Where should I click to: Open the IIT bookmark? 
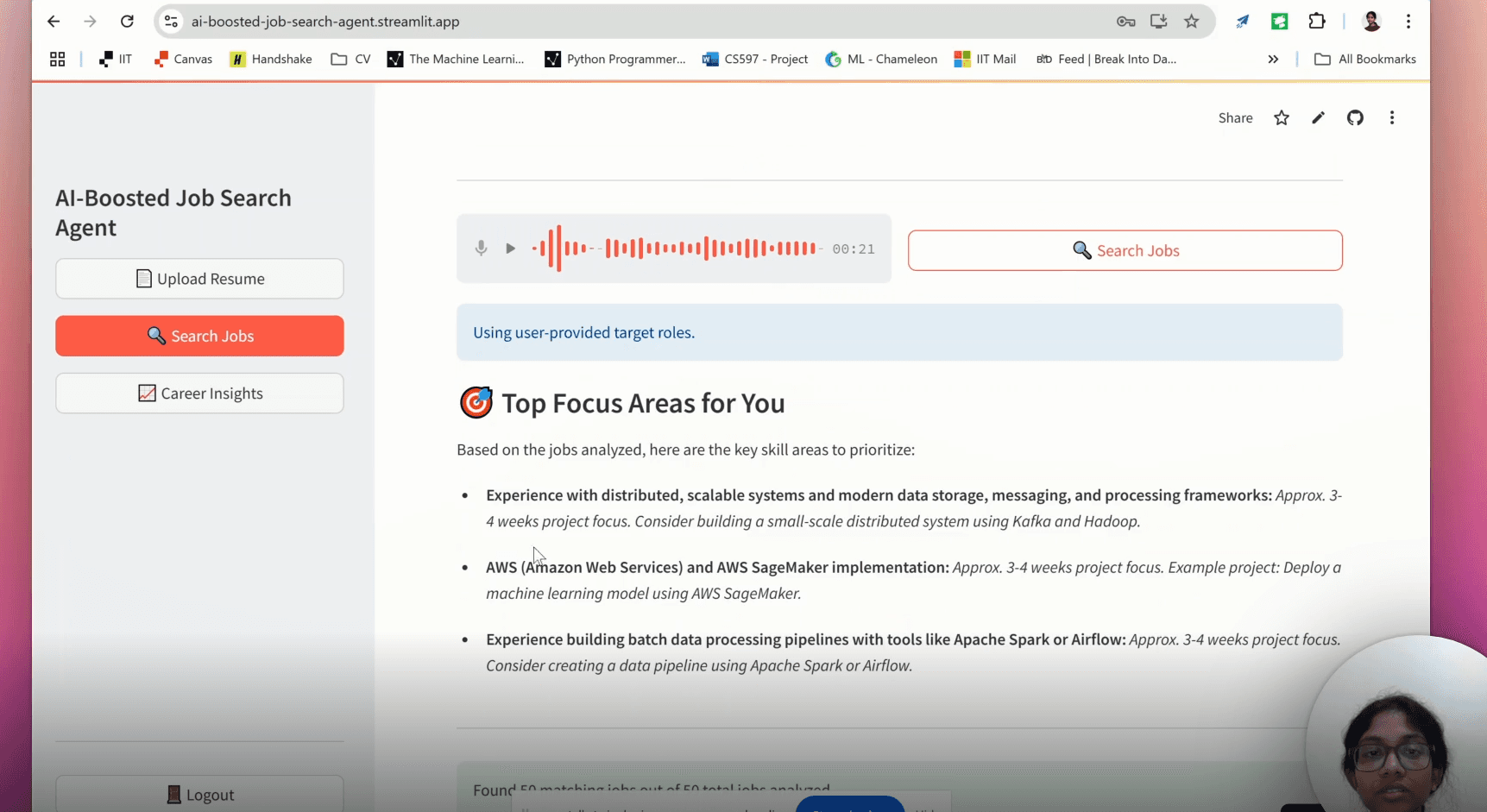115,59
